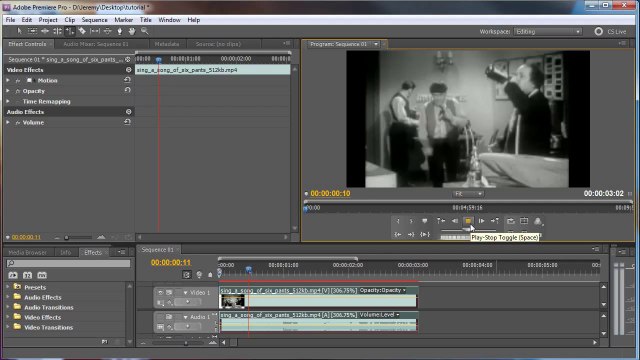Screen dimensions: 640x360
Task: Click Go to Next Marker button
Action: coord(495,221)
